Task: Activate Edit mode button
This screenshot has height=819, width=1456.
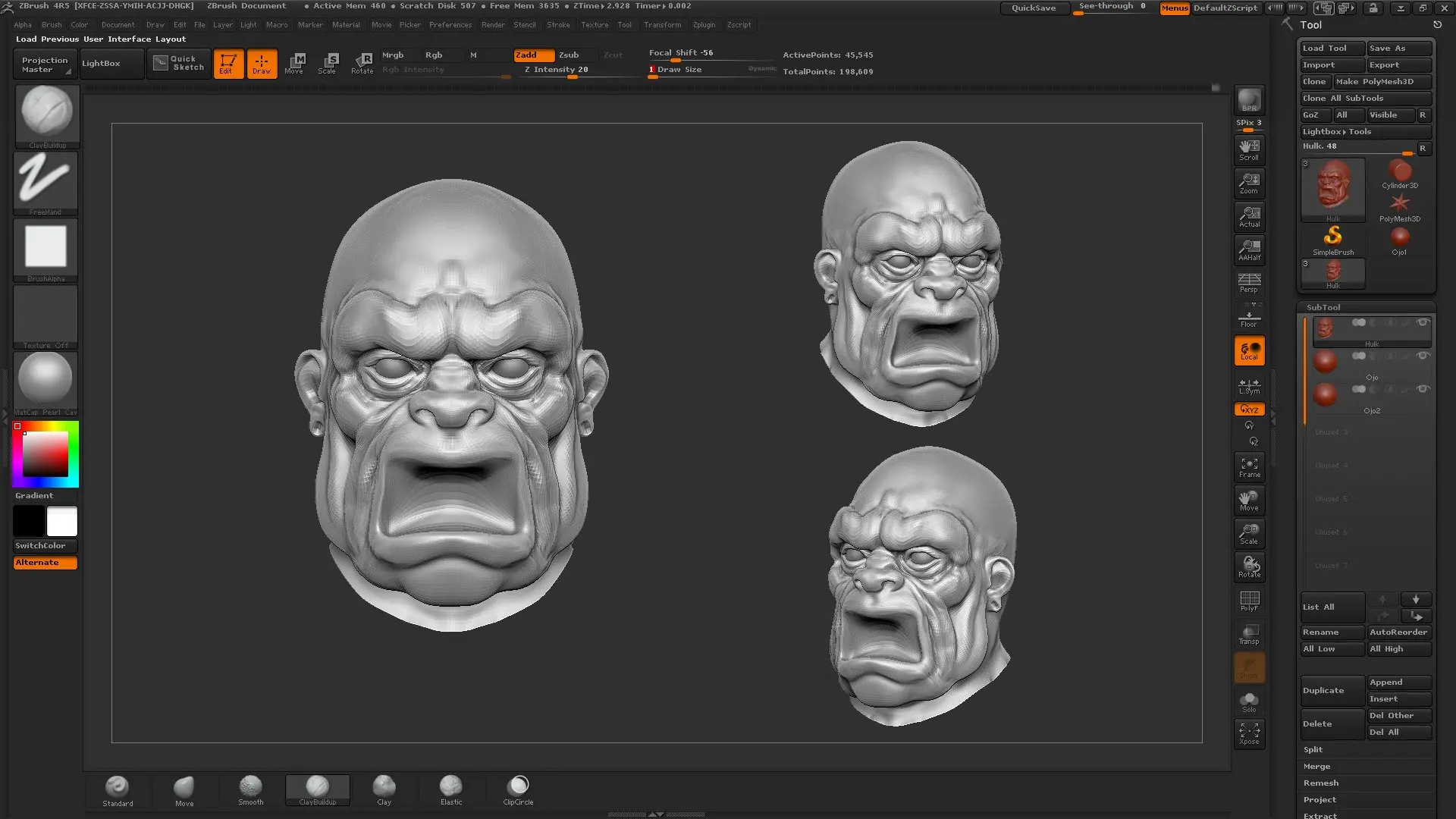Action: (x=228, y=64)
